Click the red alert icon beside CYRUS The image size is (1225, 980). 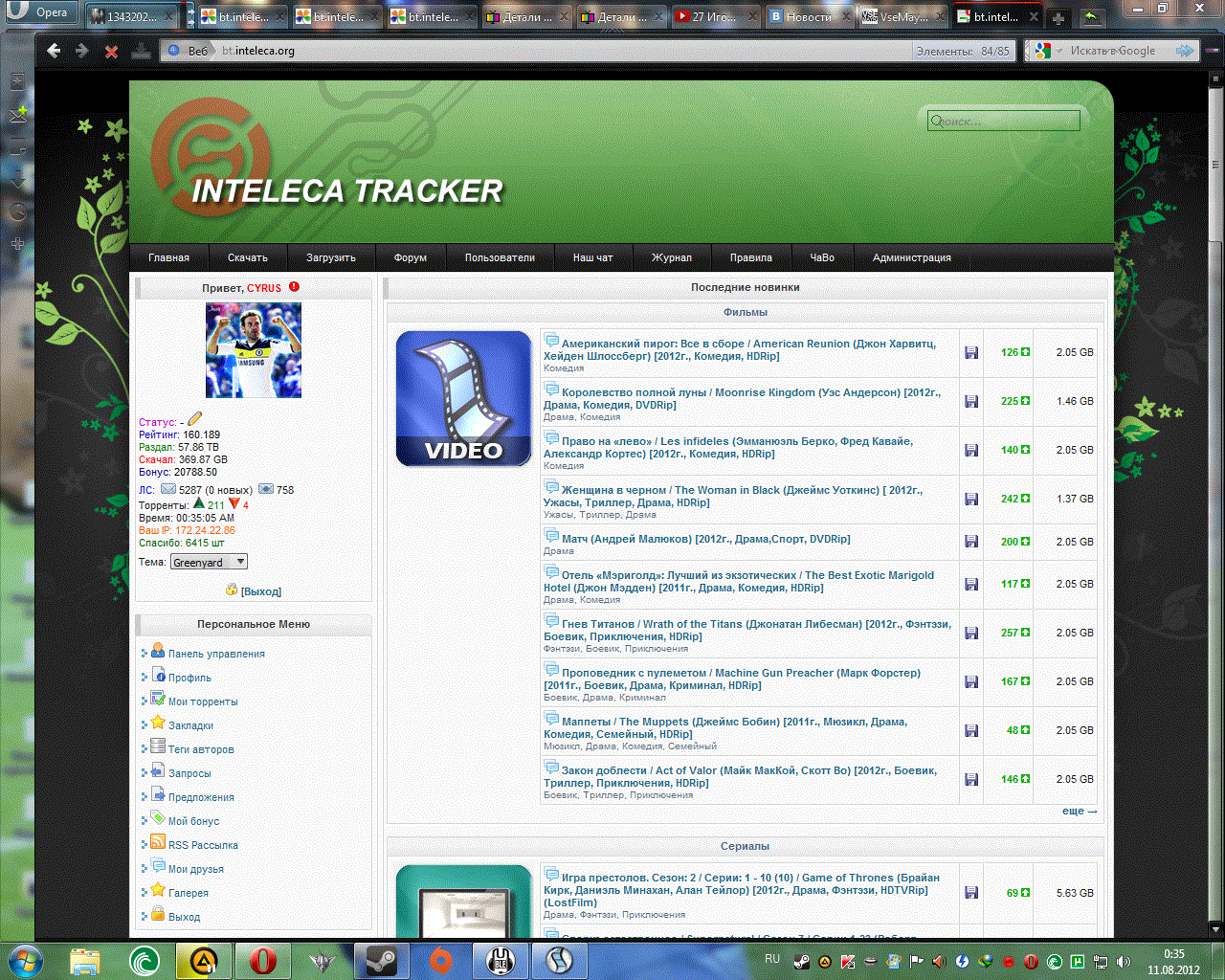point(294,286)
